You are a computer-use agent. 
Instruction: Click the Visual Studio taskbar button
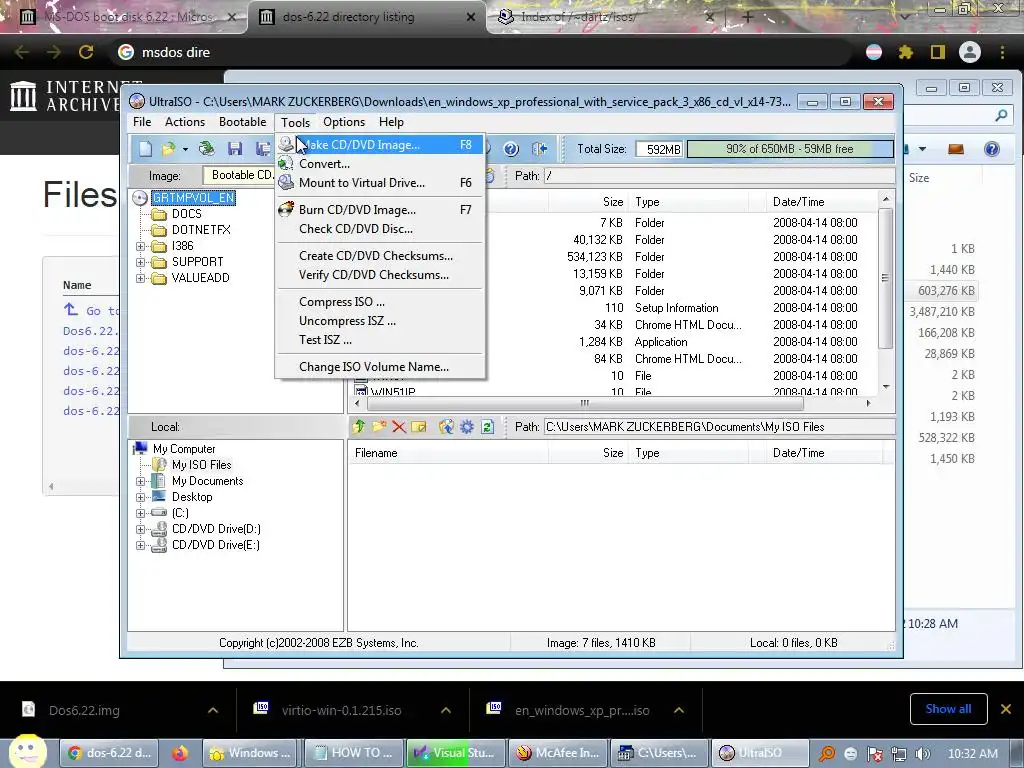point(455,753)
